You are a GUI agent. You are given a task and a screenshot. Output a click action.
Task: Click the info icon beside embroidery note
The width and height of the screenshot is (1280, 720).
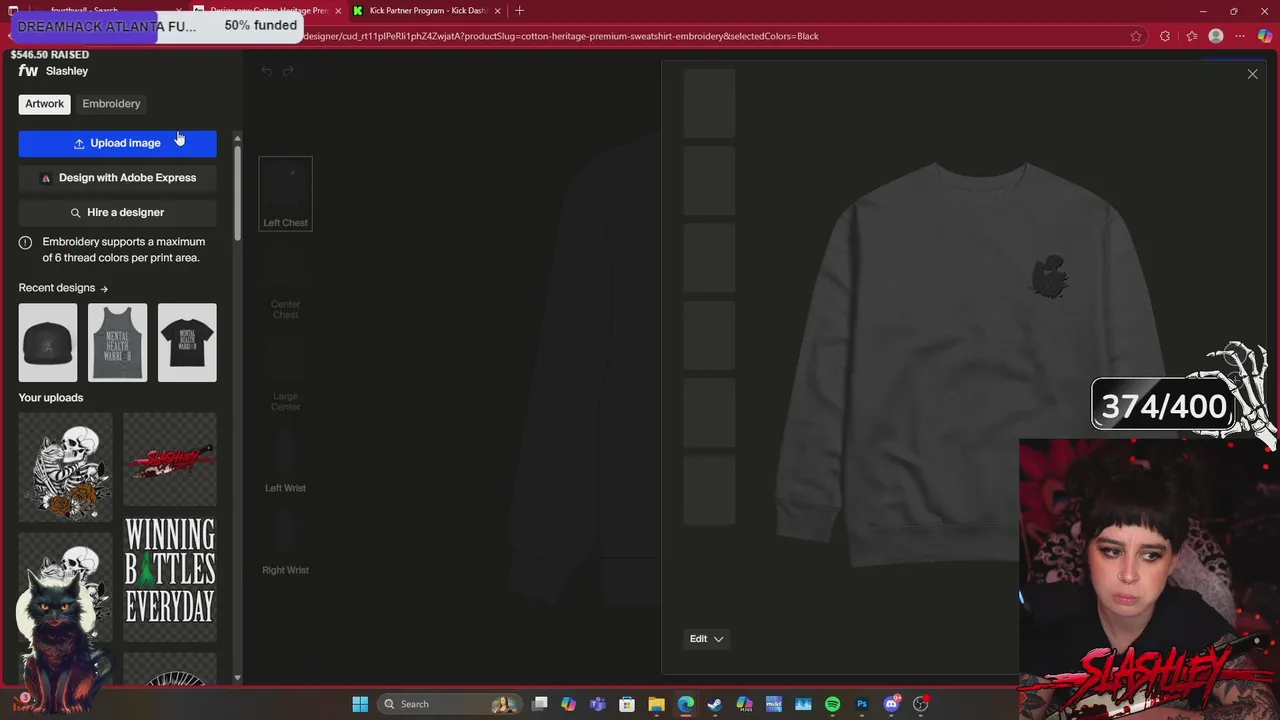click(x=25, y=242)
